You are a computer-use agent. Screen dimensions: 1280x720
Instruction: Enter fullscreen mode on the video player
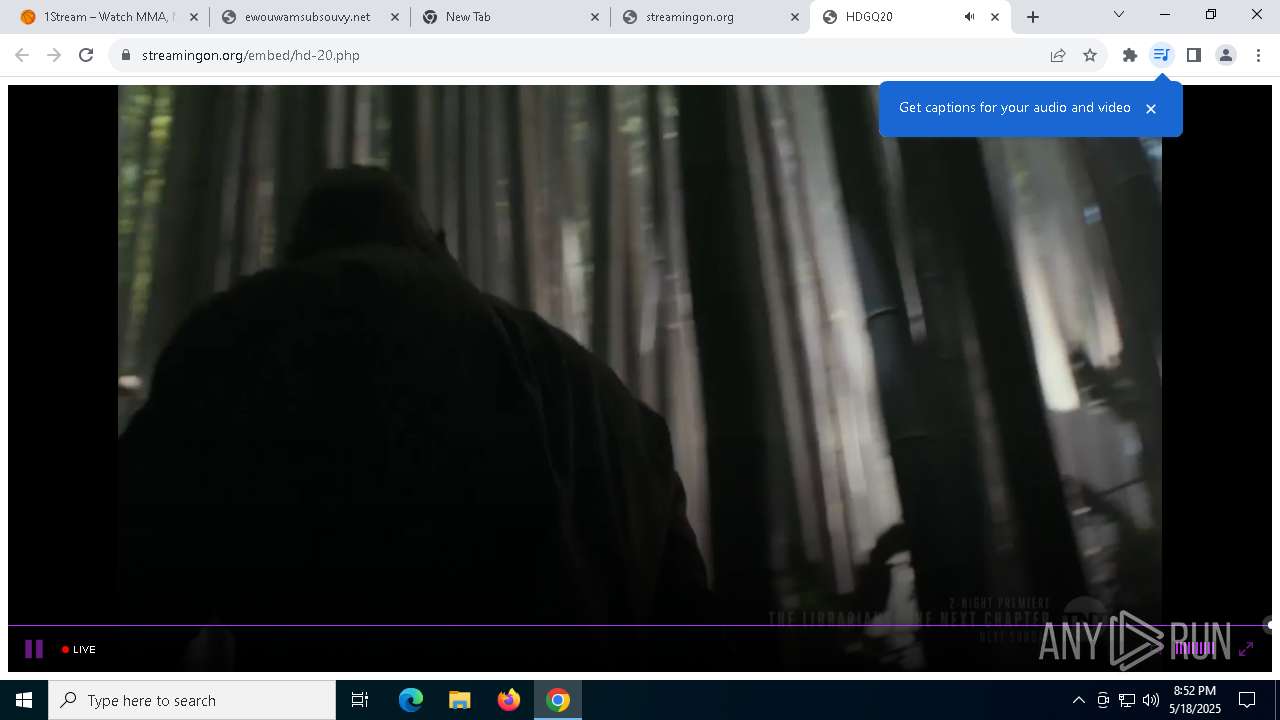point(1246,649)
